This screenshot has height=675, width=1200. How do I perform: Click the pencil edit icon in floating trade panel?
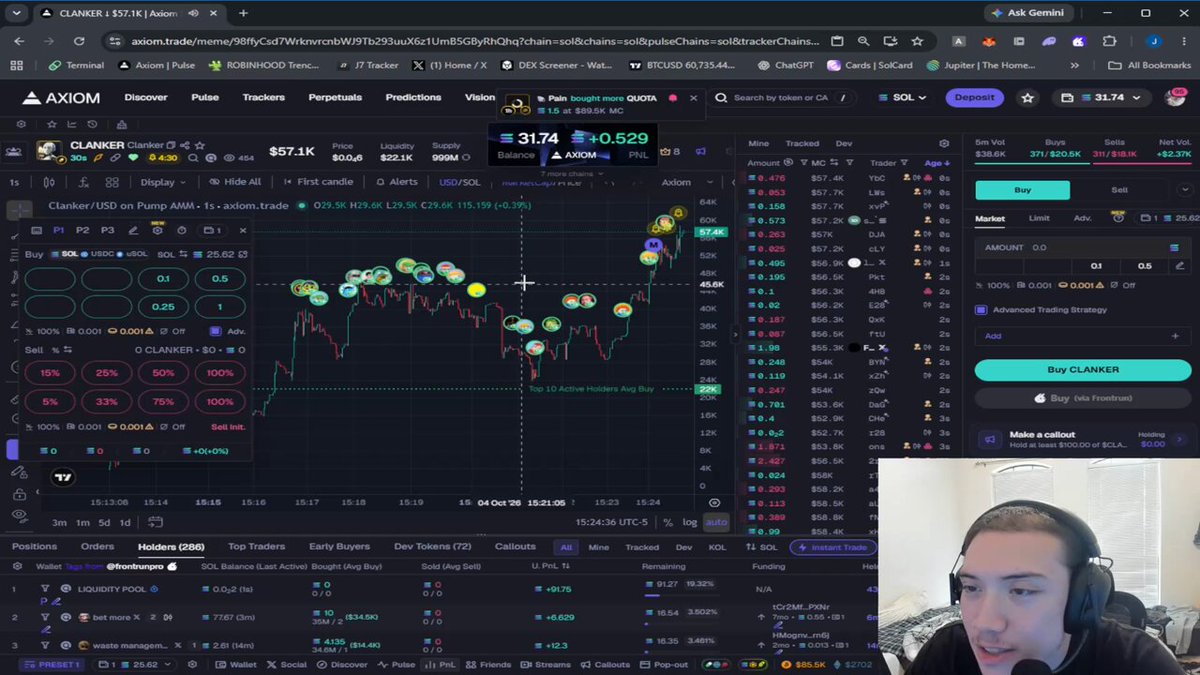133,230
